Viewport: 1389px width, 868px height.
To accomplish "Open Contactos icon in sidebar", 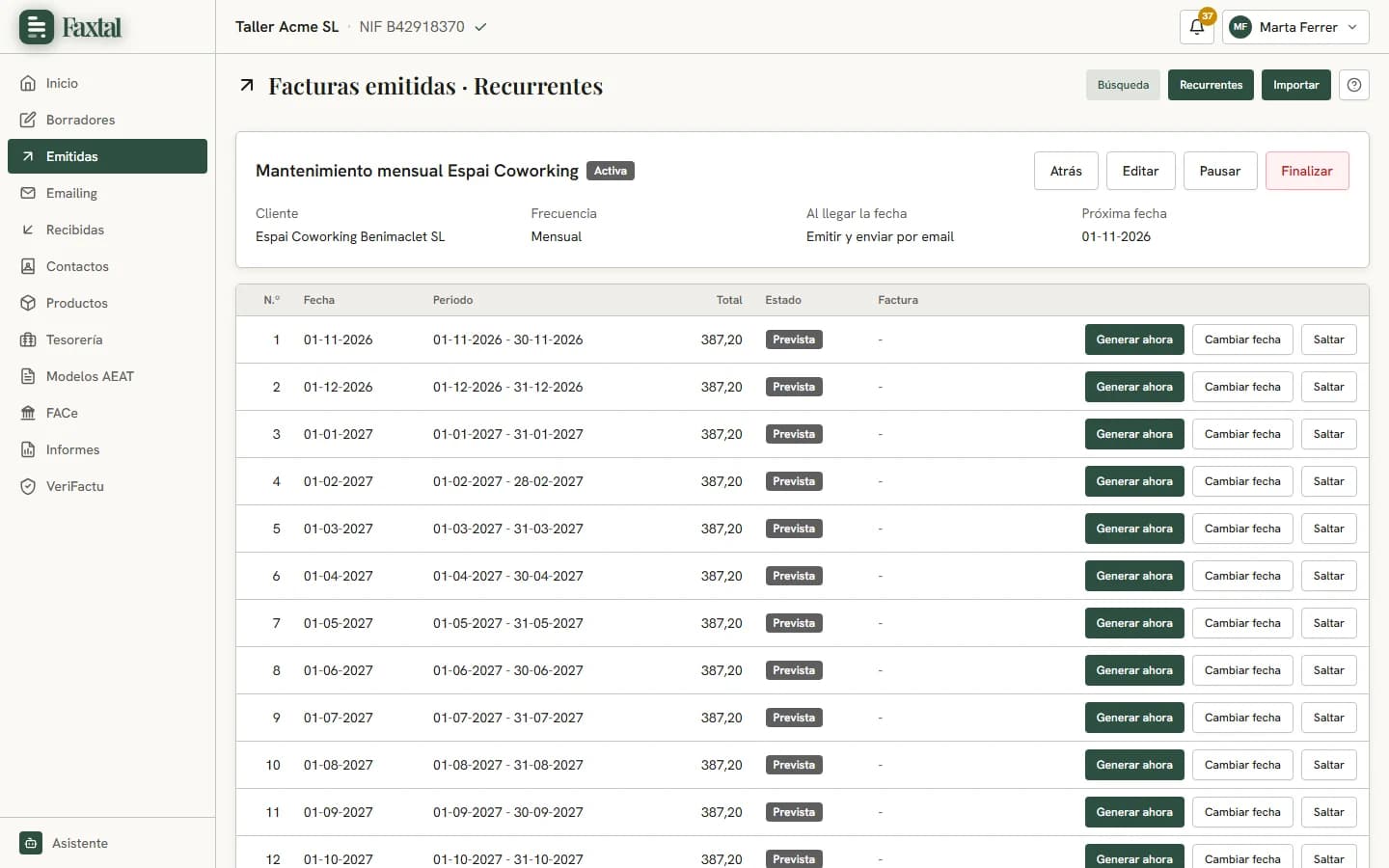I will tap(28, 266).
